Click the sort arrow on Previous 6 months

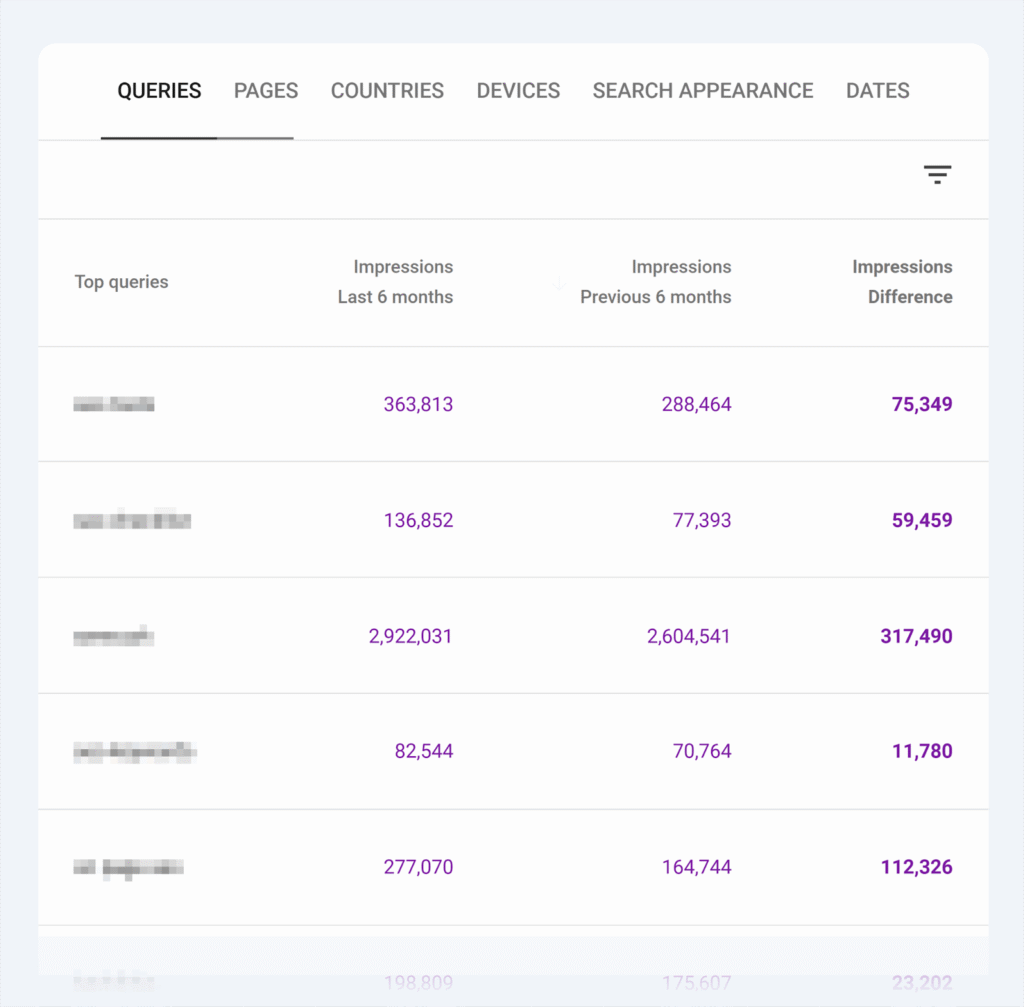coord(559,283)
